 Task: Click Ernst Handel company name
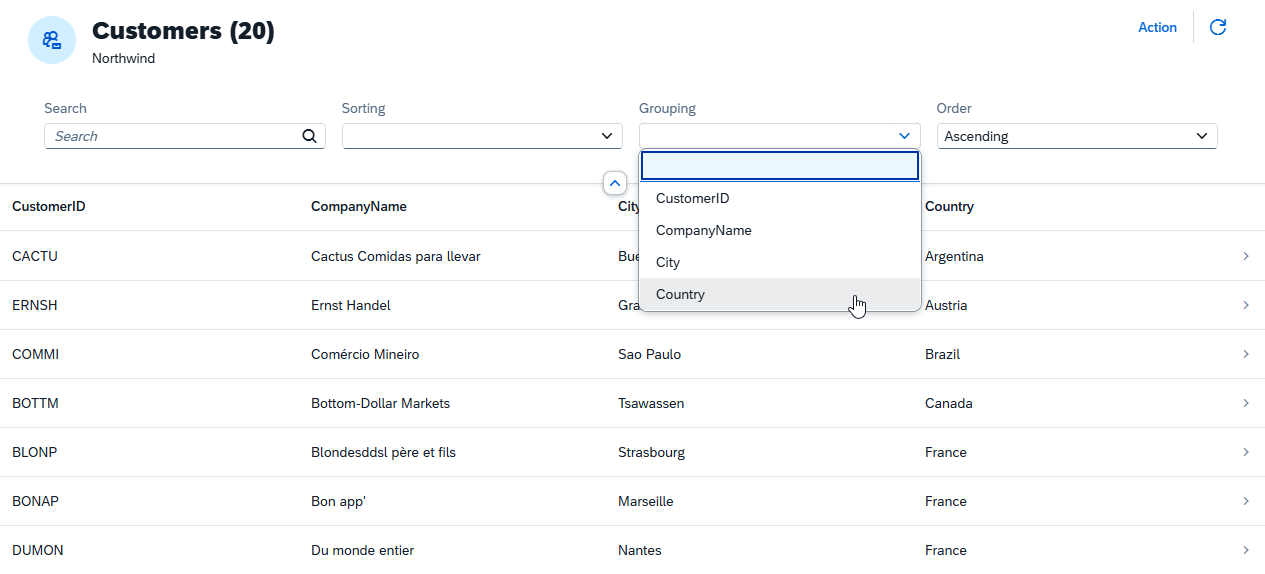351,305
